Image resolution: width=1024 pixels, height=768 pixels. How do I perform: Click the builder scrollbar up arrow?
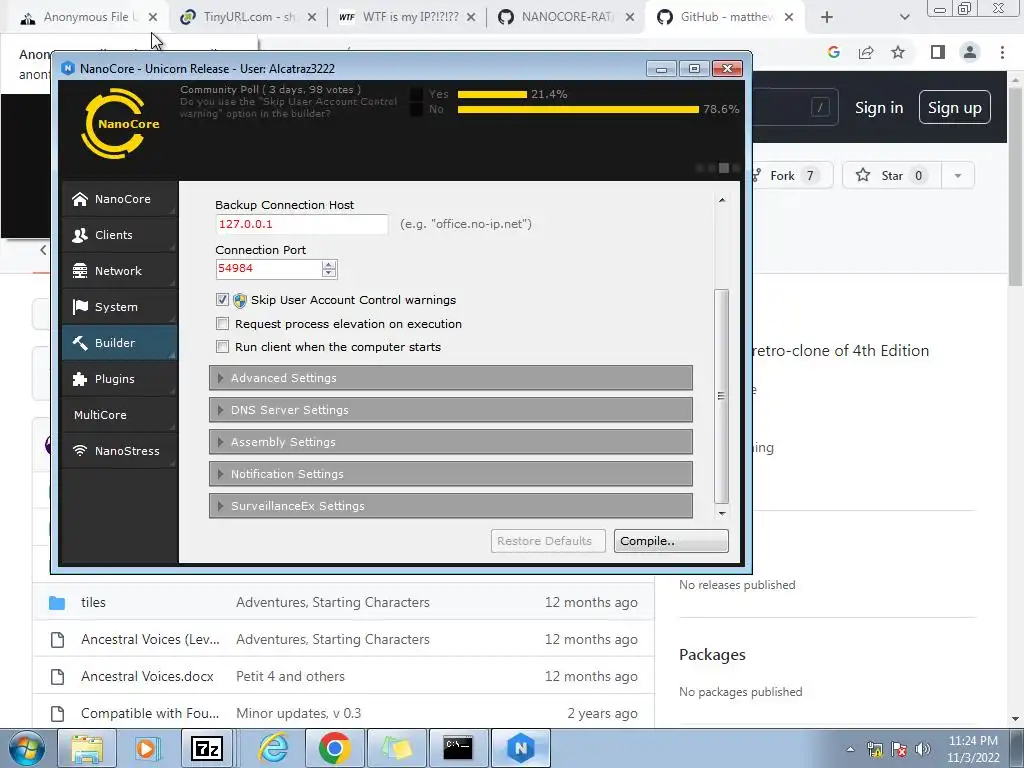coord(722,200)
